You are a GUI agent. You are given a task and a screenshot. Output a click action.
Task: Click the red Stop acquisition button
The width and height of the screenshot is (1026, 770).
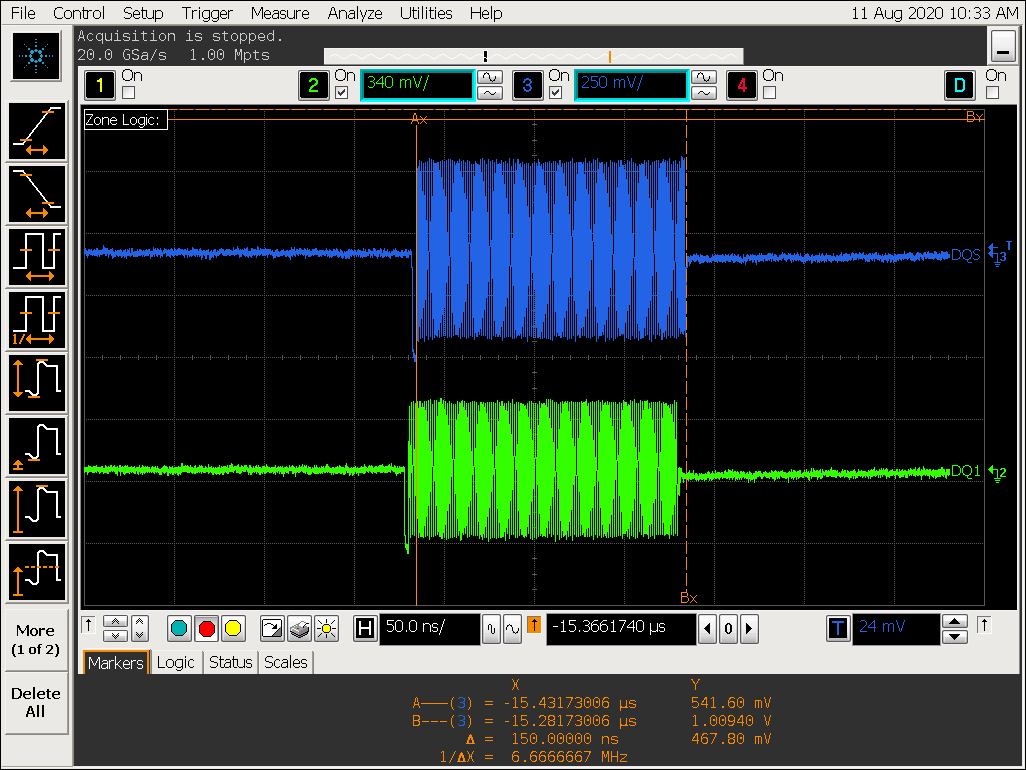[206, 629]
